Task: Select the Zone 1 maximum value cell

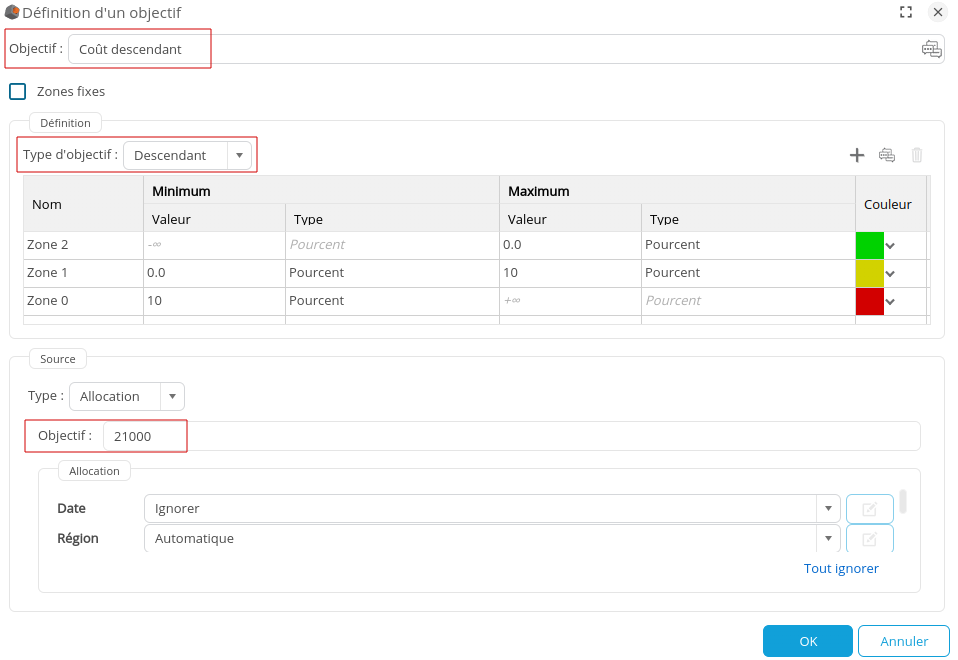Action: [569, 273]
